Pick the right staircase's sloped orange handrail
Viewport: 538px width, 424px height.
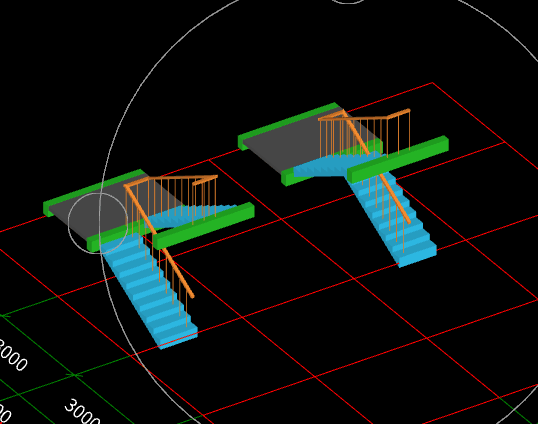pyautogui.click(x=377, y=167)
